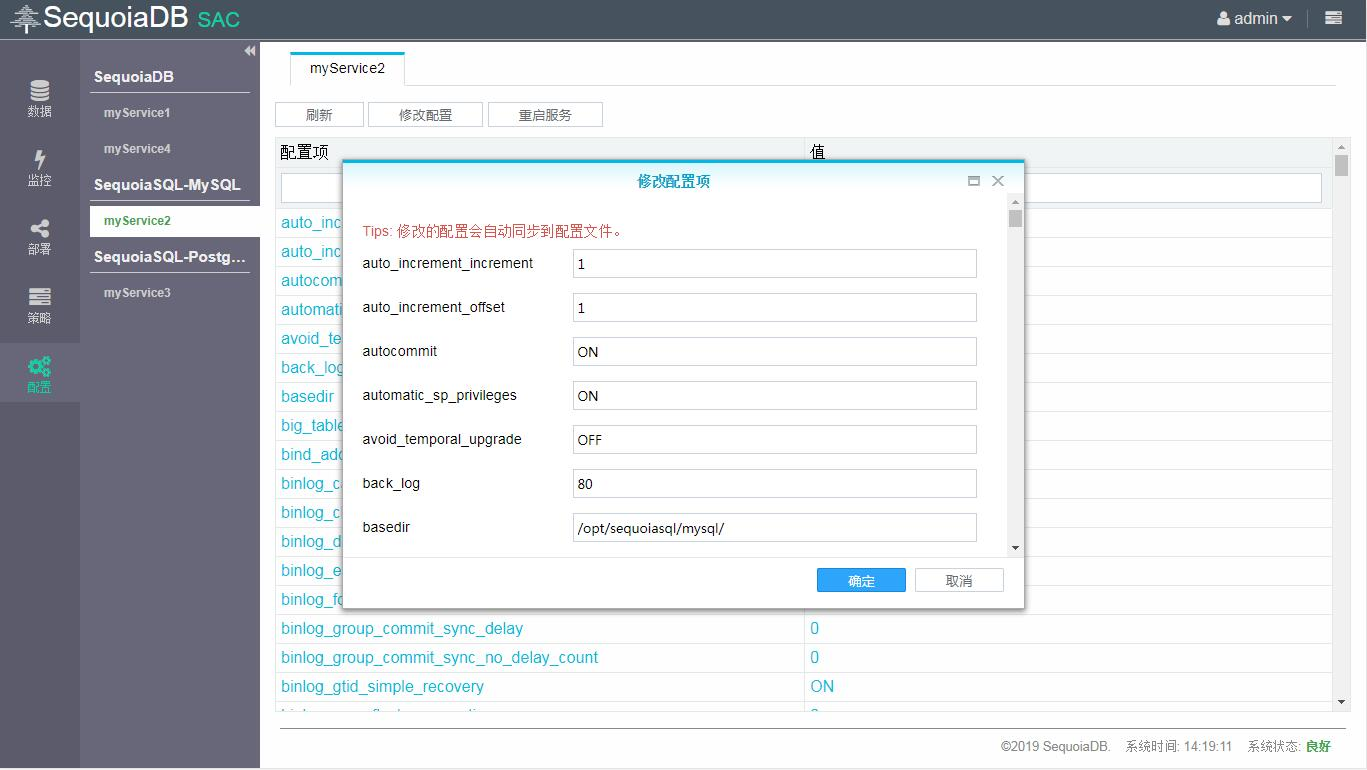Click the server list icon top right

click(1333, 18)
